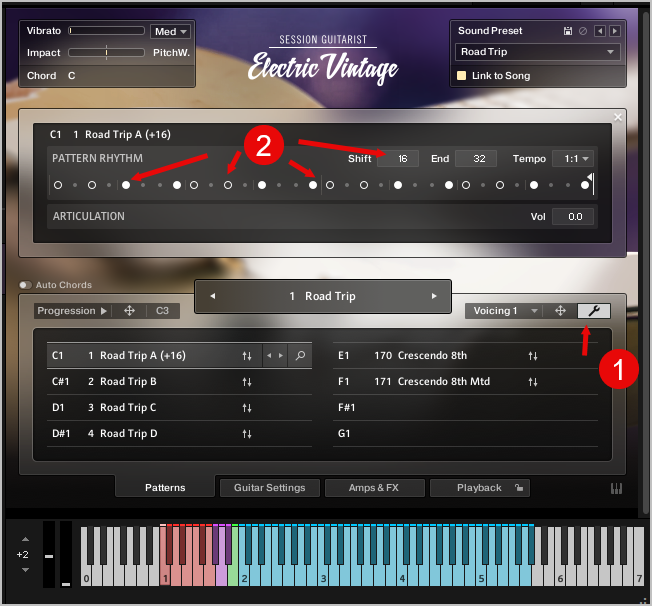
Task: Click the C3 button near Progression
Action: point(163,311)
